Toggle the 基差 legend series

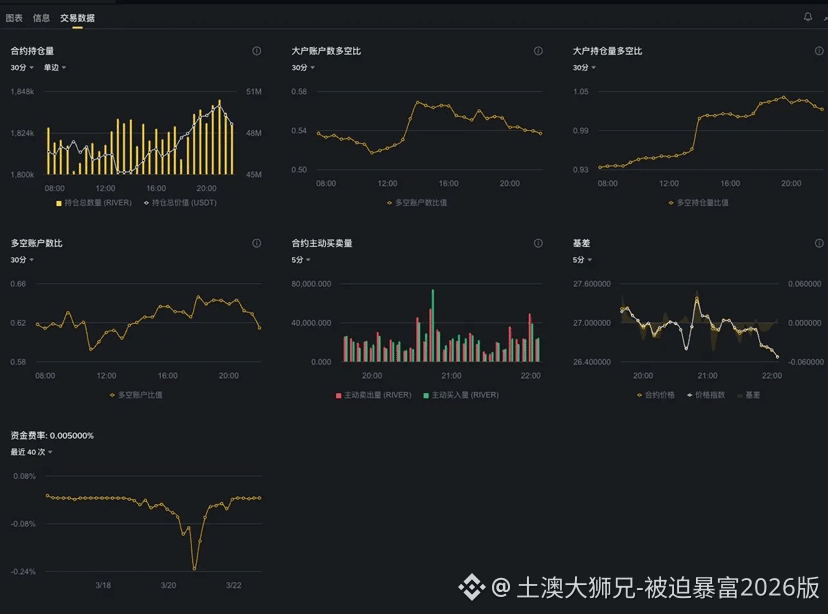point(748,395)
